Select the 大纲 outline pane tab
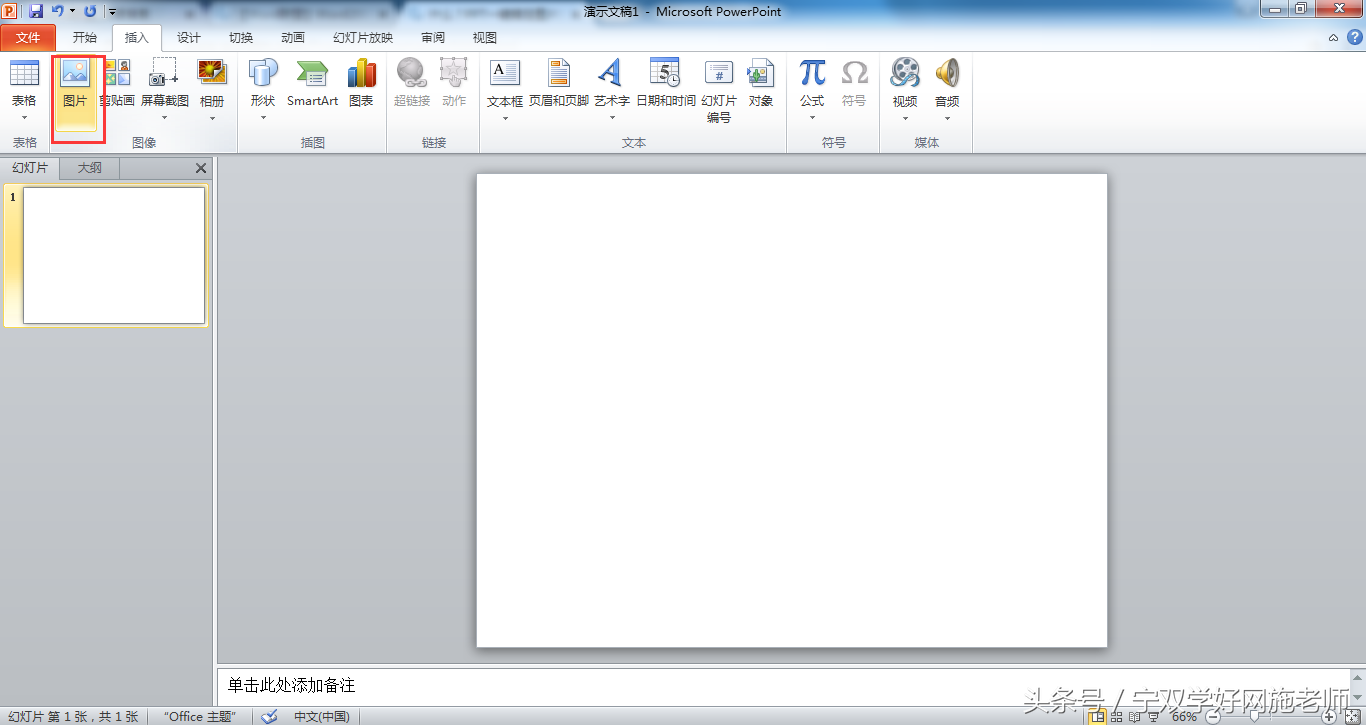Screen dimensions: 1366x725 pyautogui.click(x=90, y=168)
